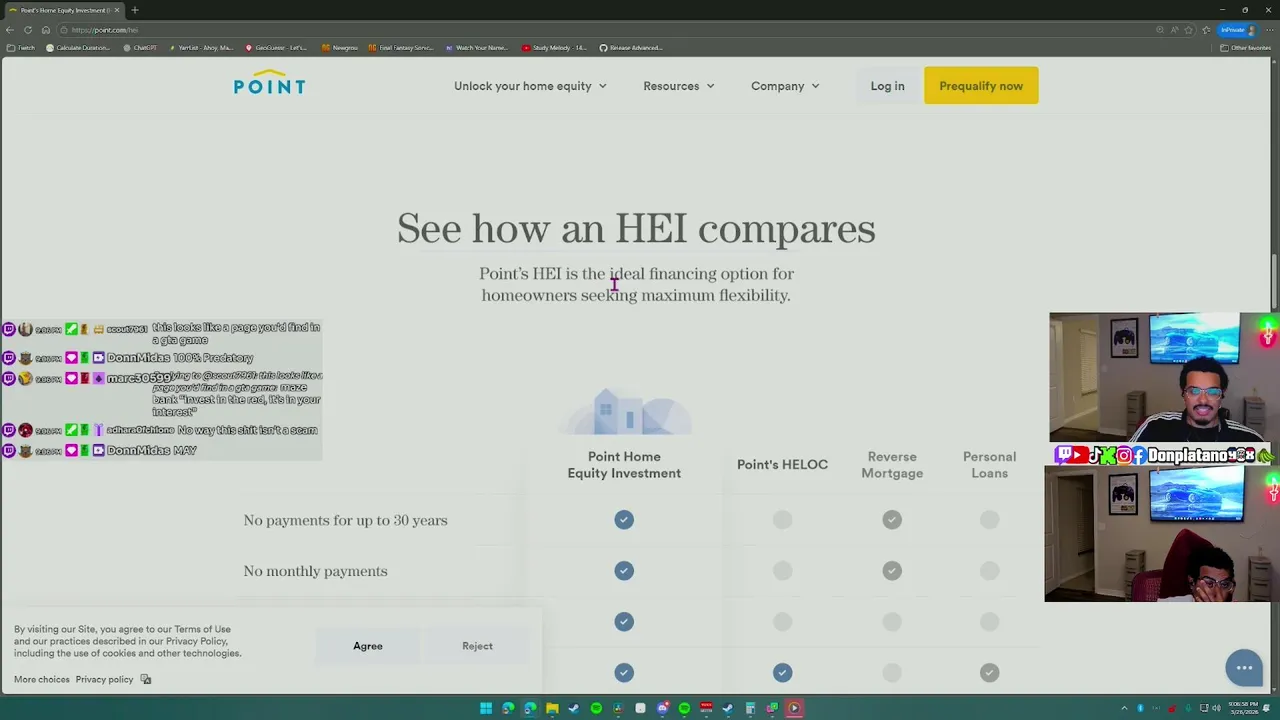Screen dimensions: 1280x720
Task: Expand the Other favorites folder
Action: pyautogui.click(x=1246, y=48)
